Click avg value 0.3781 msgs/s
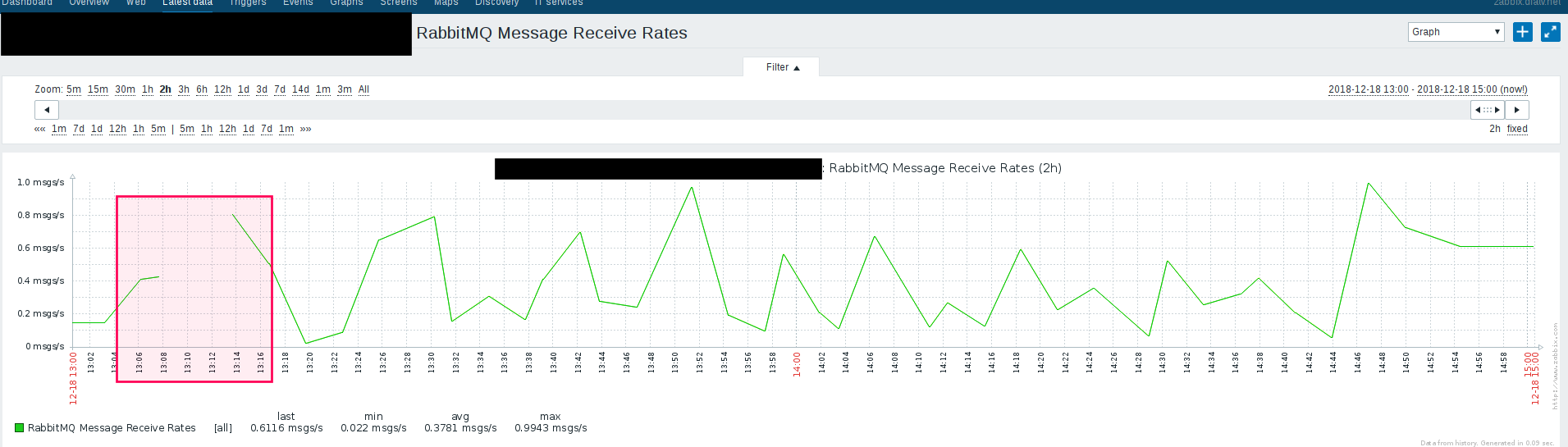Viewport: 1568px width, 447px height. point(460,428)
